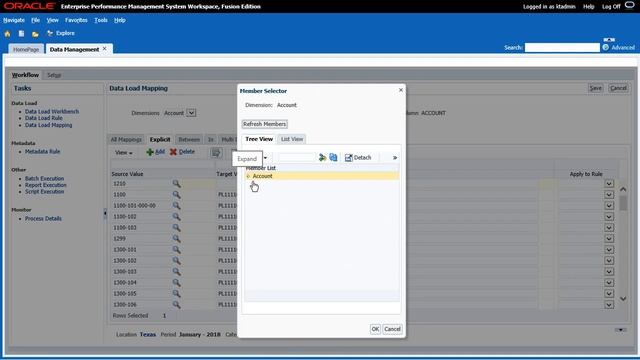Screen dimensions: 640x360
Task: Expand the Account tree node
Action: click(x=248, y=176)
